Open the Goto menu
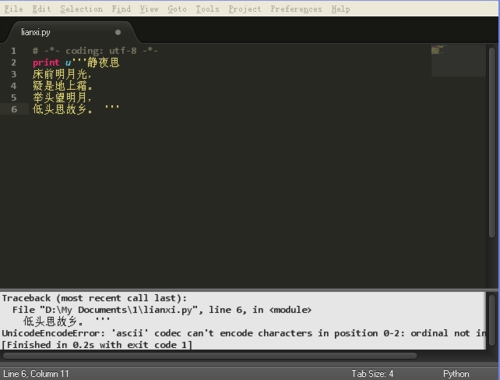The height and width of the screenshot is (380, 500). (x=177, y=9)
